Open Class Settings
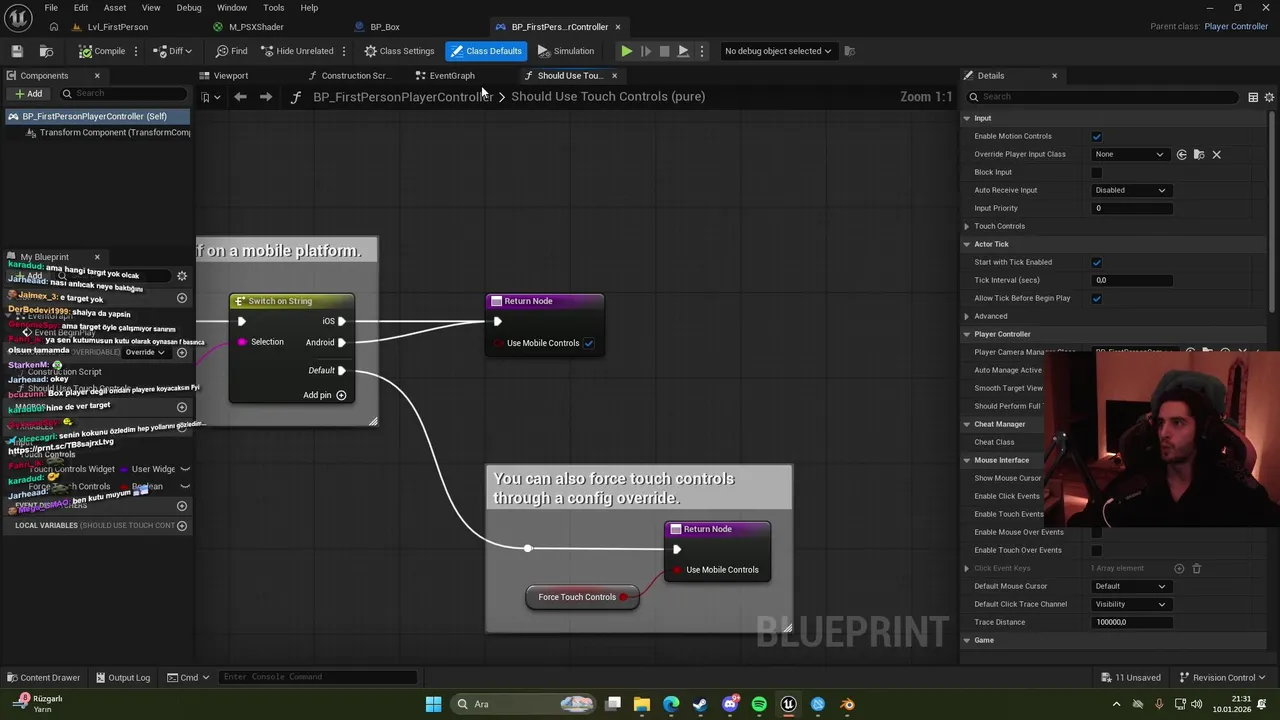Screen dimensions: 1280x720 [399, 51]
